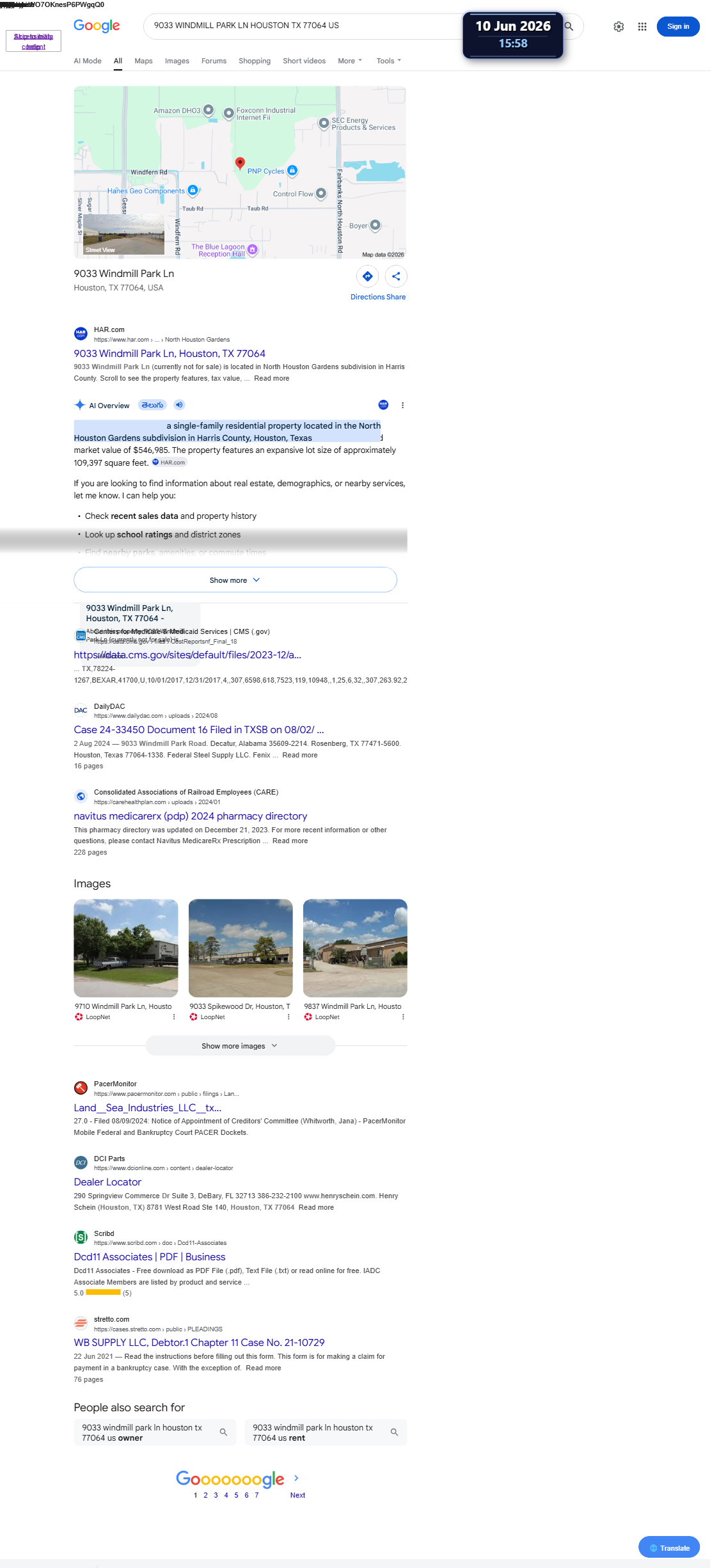Switch to Shopping tab
The width and height of the screenshot is (719, 1568).
255,61
